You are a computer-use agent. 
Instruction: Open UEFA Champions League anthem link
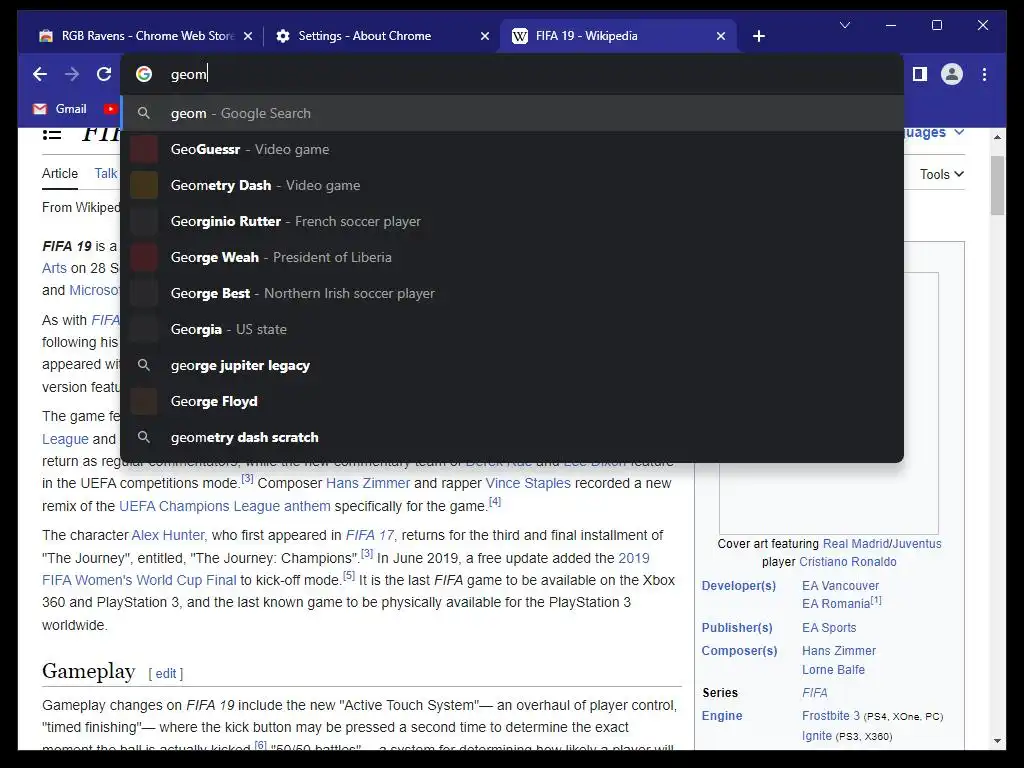pyautogui.click(x=225, y=506)
